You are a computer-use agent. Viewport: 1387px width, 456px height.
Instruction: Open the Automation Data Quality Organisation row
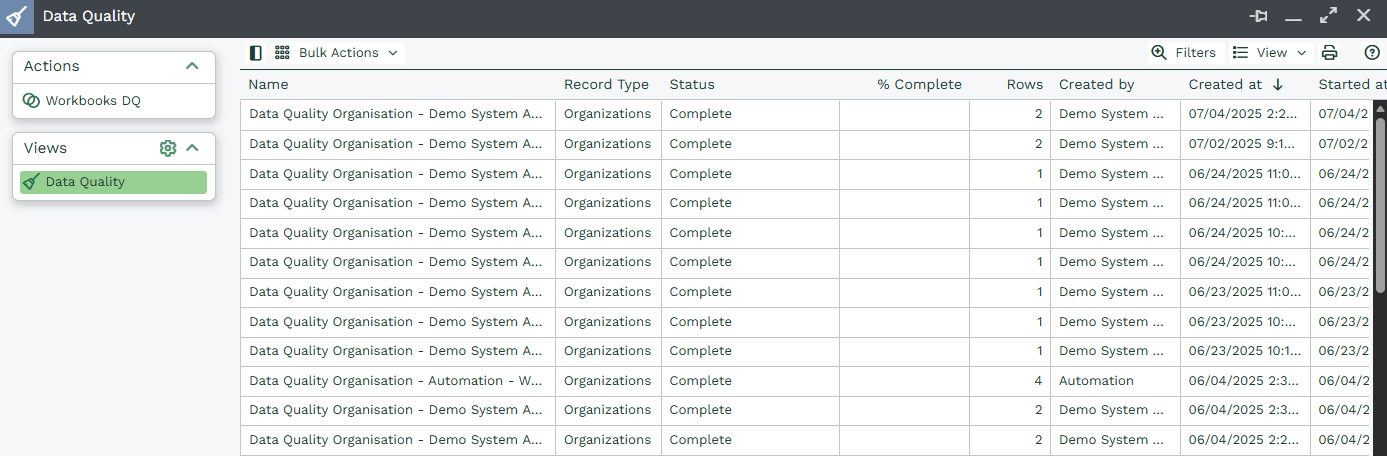pyautogui.click(x=395, y=381)
